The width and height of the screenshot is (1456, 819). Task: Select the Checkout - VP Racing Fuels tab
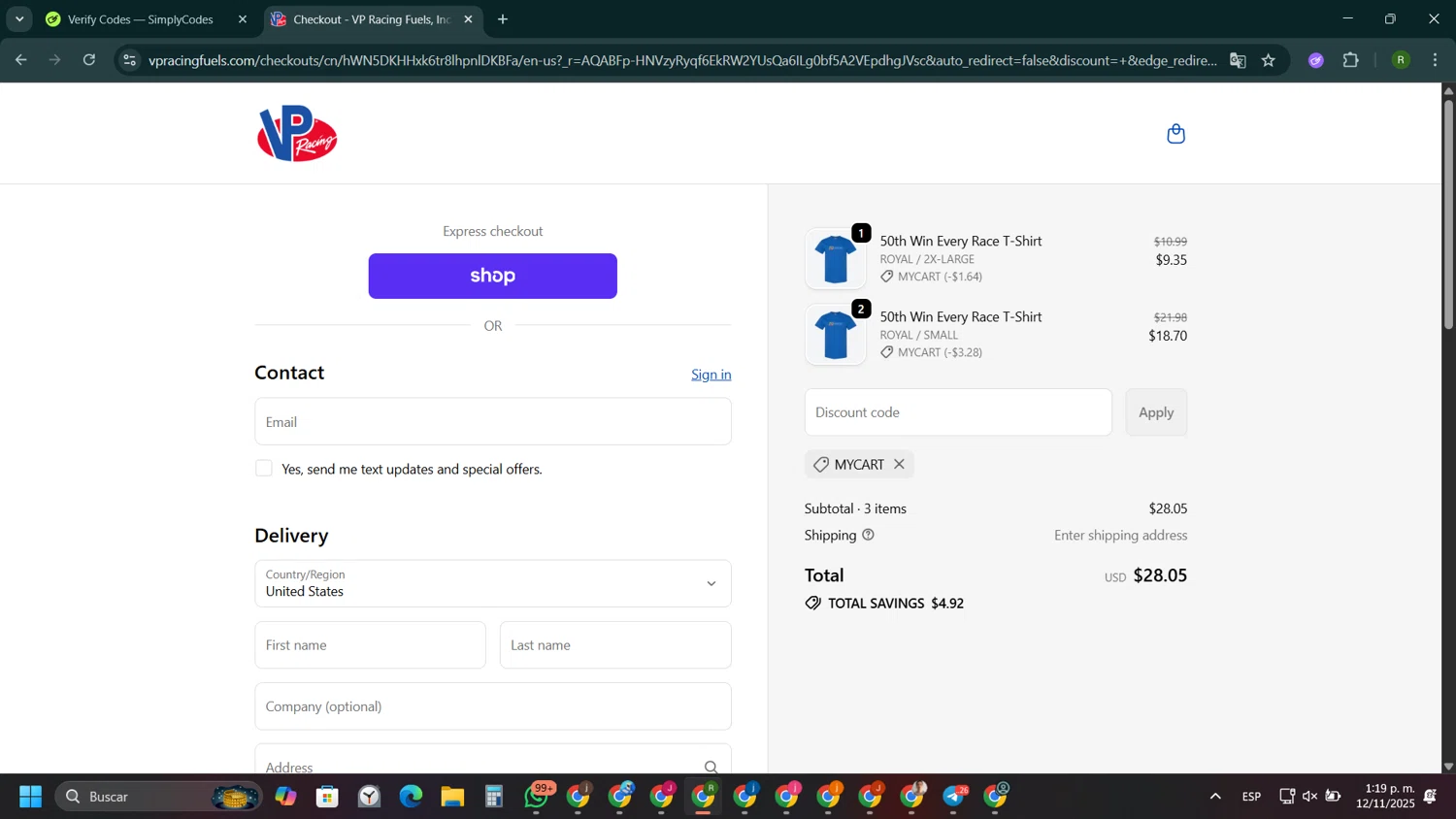[x=372, y=19]
